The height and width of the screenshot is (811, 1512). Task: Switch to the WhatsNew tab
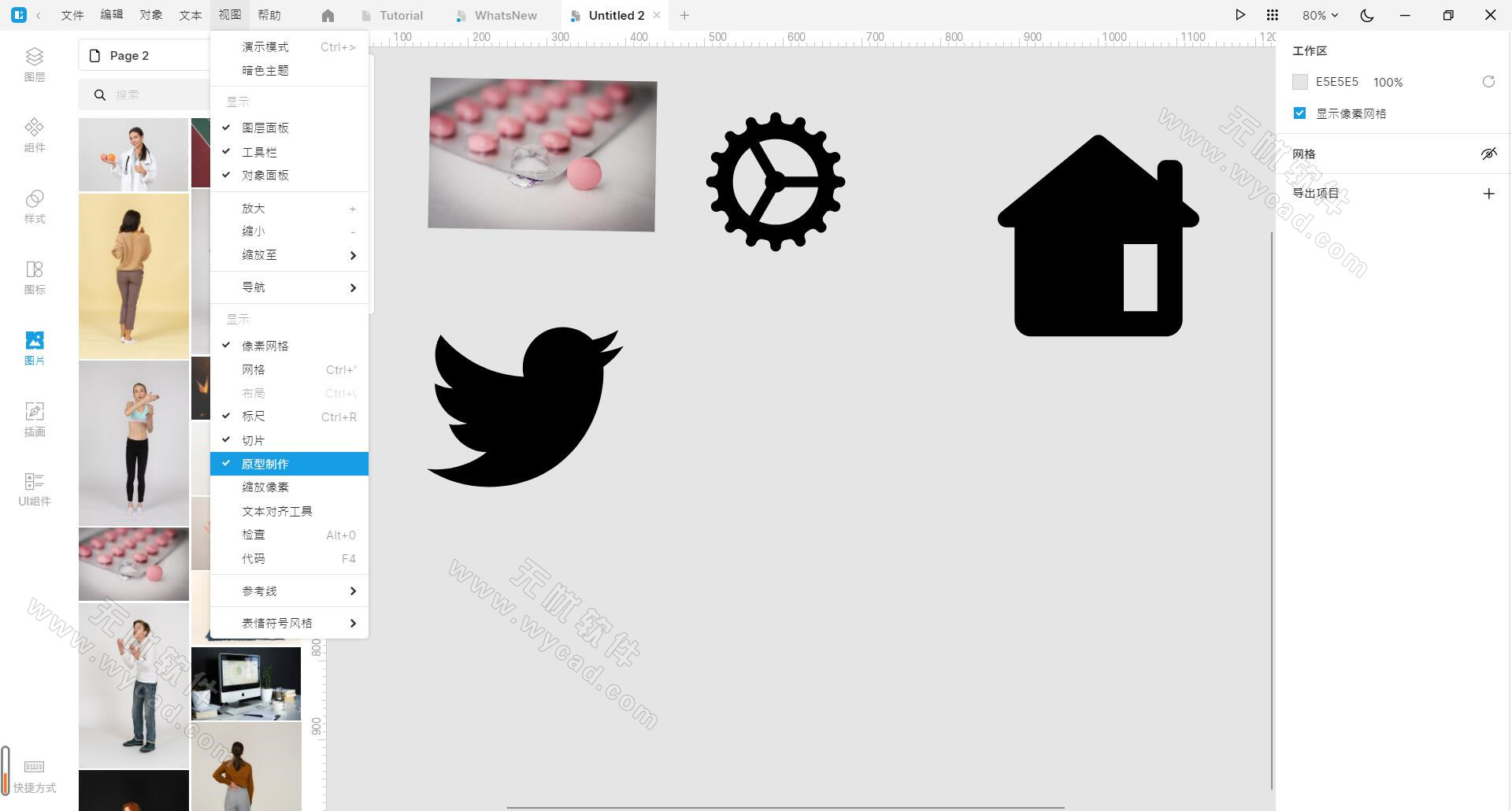[x=505, y=15]
